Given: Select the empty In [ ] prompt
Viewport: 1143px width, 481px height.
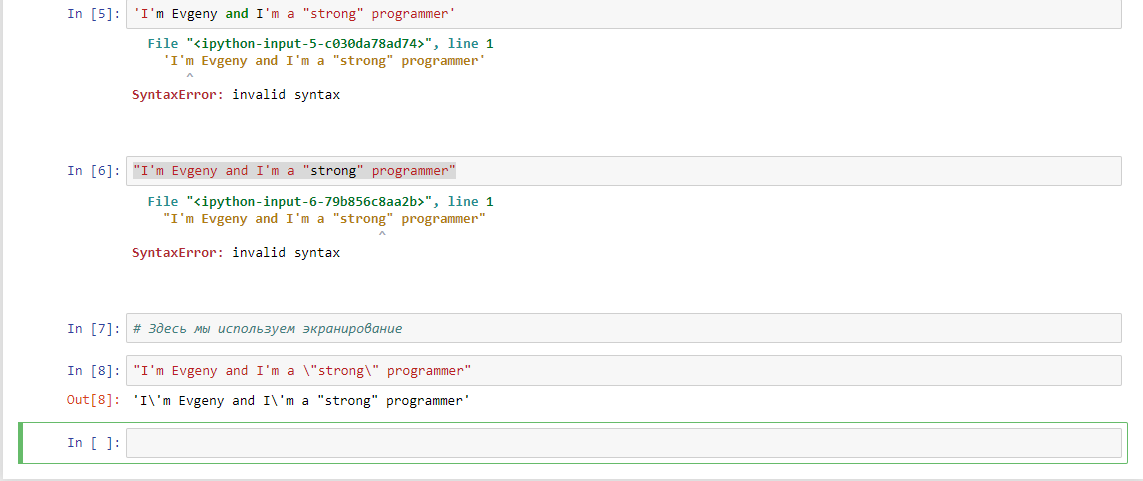Looking at the screenshot, I should click(92, 443).
